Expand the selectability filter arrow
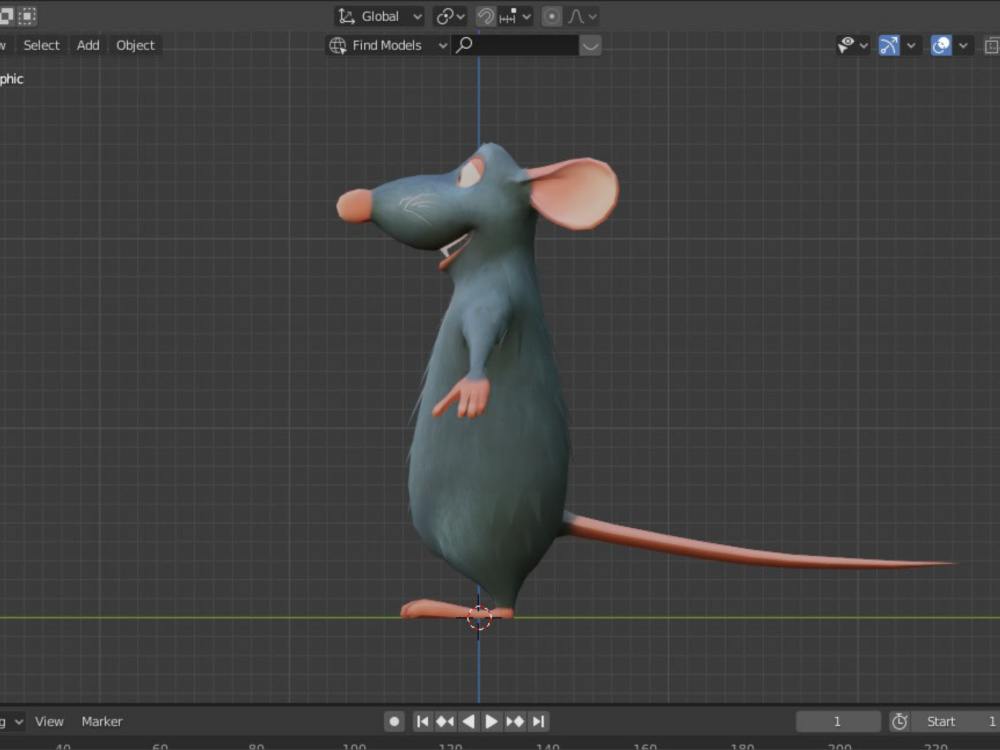Viewport: 1000px width, 750px height. [864, 46]
